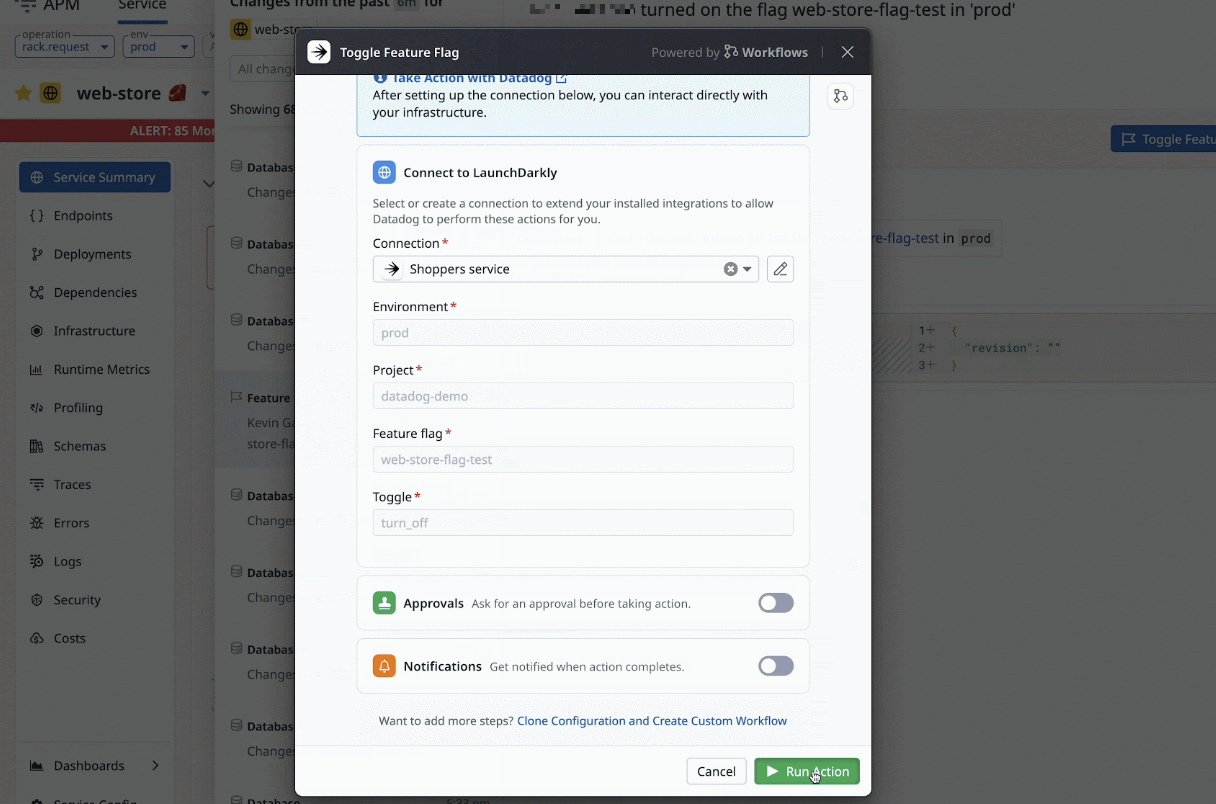
Task: Click the web-store service globe icon
Action: pos(51,93)
